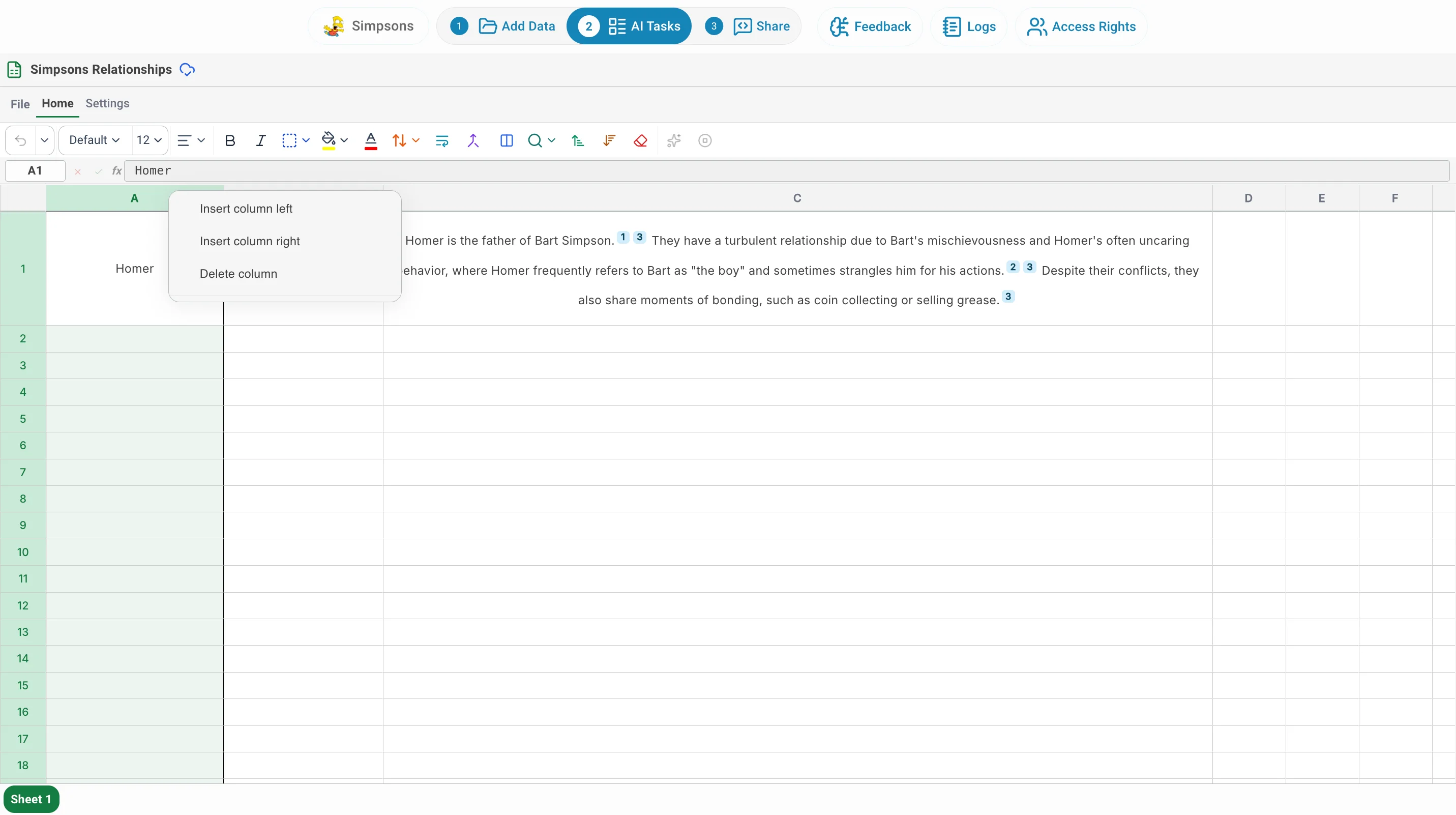Viewport: 1456px width, 815px height.
Task: Go to step 1 Add Data
Action: [502, 26]
